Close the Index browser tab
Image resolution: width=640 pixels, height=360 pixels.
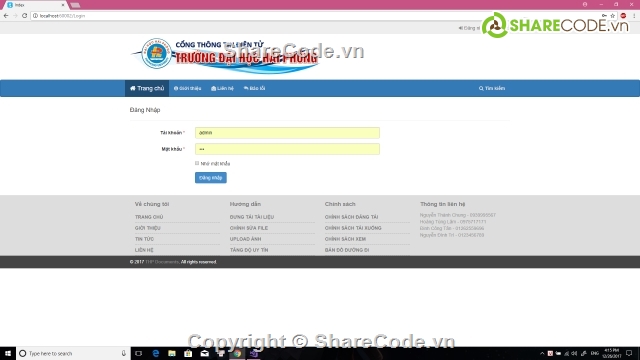[63, 5]
